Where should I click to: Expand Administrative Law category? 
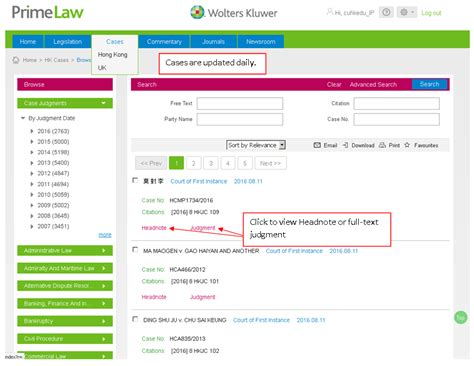65,250
